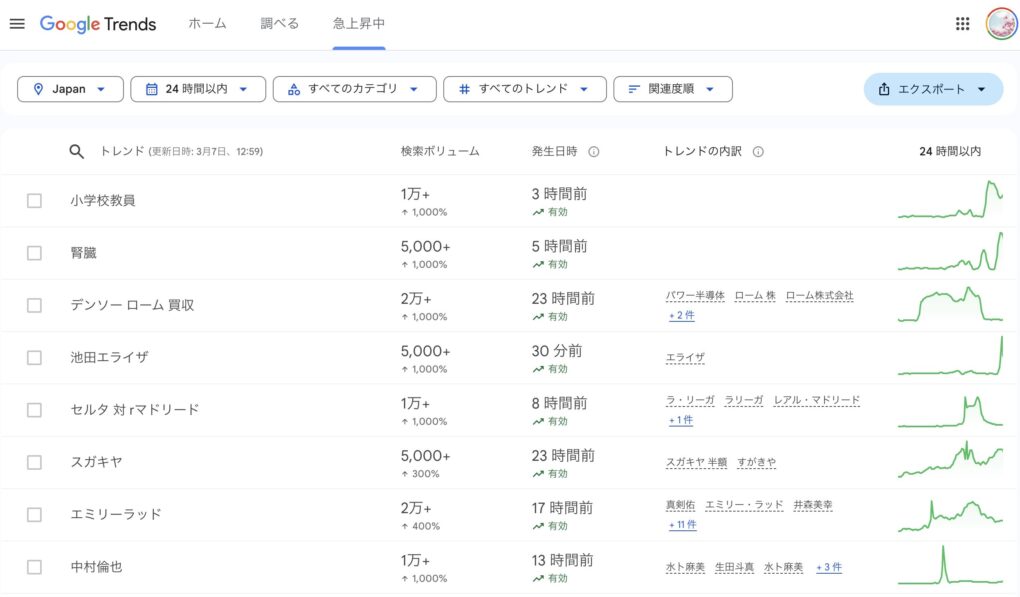Screen dimensions: 1020x597
Task: Open the sparkline chart for 中村倫也
Action: [949, 566]
